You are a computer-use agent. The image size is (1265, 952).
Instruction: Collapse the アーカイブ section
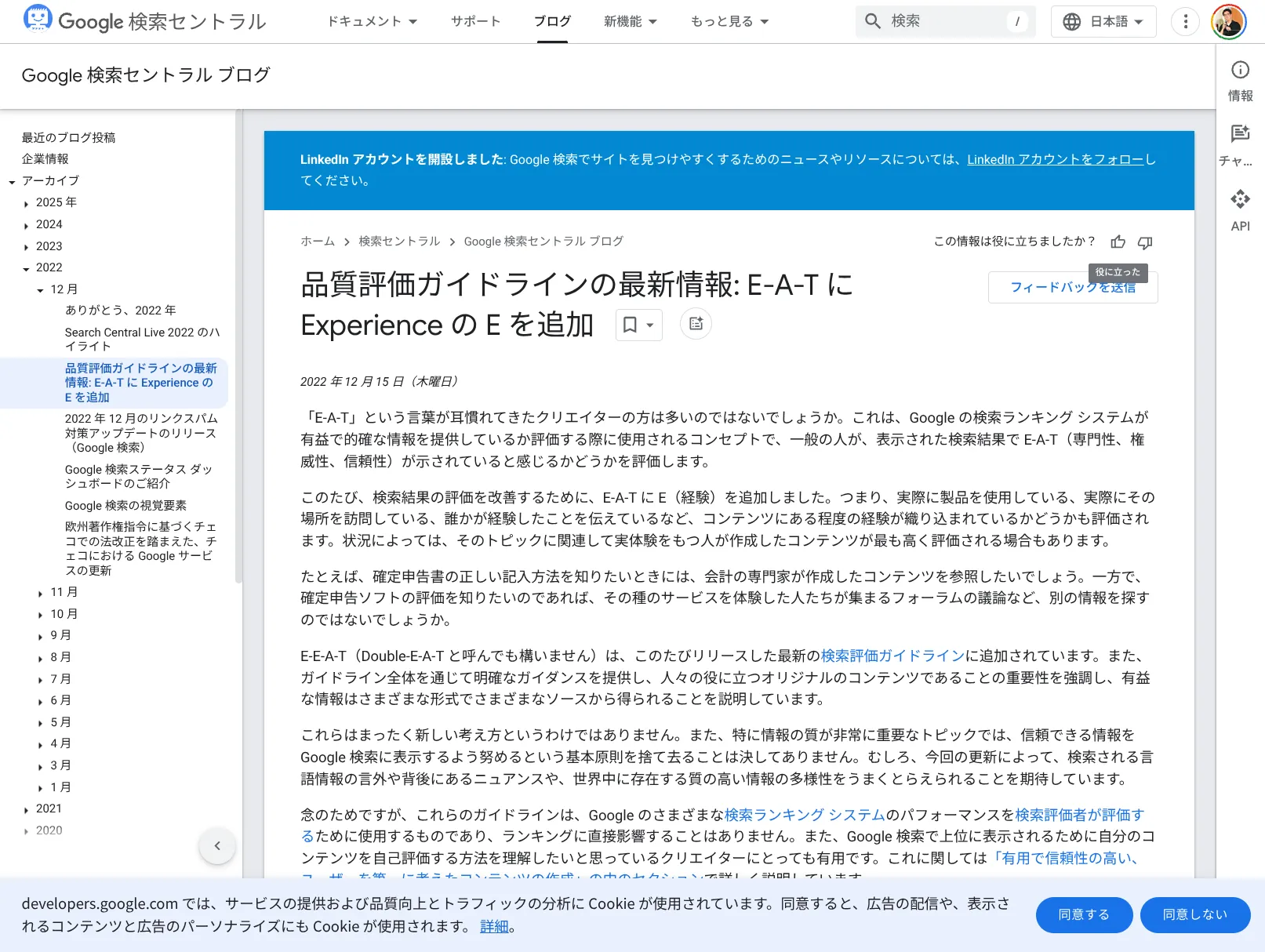point(12,182)
